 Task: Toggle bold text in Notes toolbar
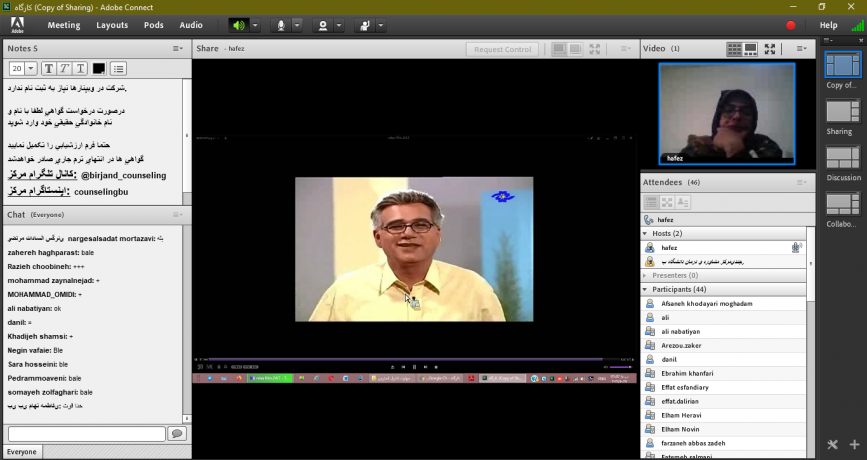pos(49,69)
